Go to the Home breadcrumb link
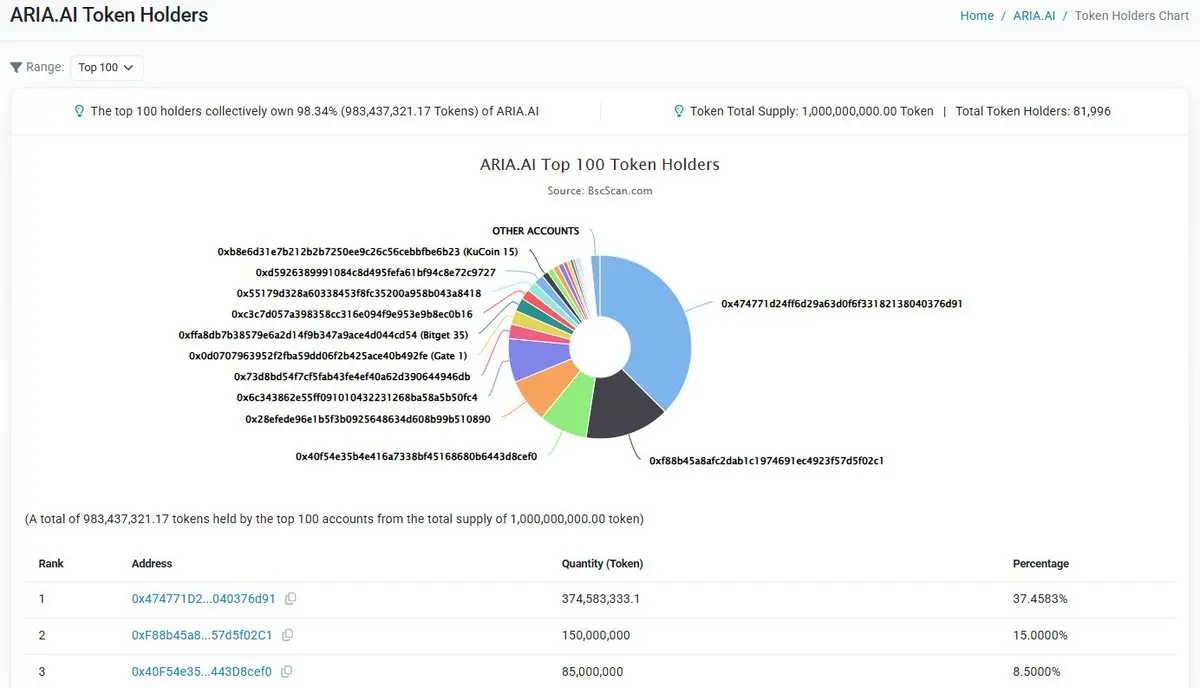Screen dimensions: 1200x688 point(977,16)
